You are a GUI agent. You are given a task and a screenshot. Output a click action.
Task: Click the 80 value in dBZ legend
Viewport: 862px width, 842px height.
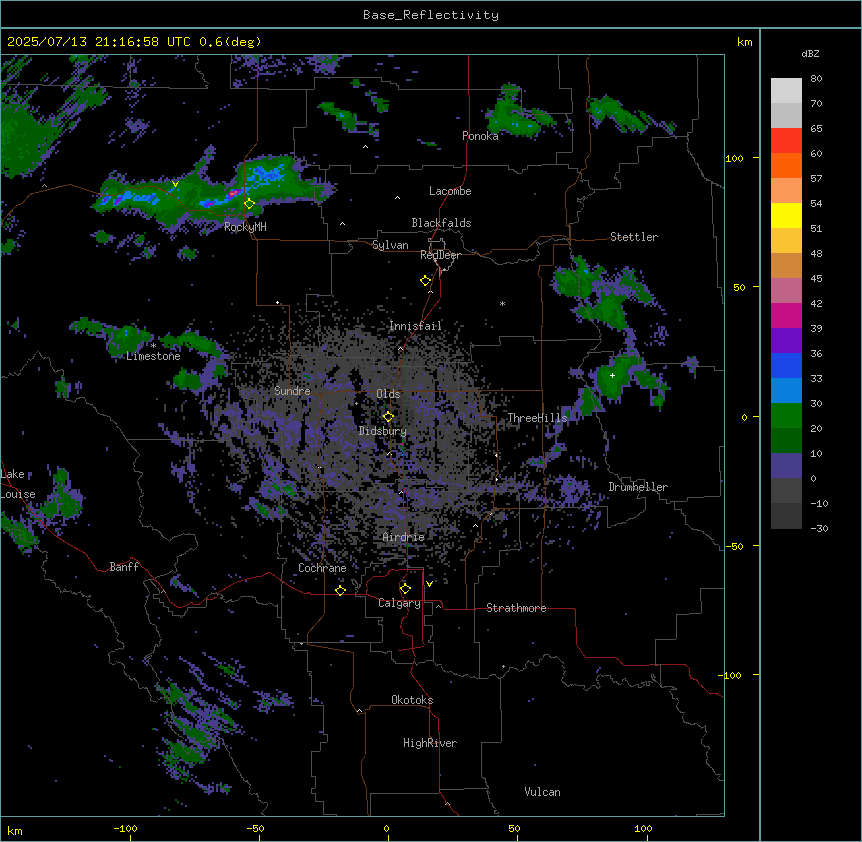[x=816, y=79]
